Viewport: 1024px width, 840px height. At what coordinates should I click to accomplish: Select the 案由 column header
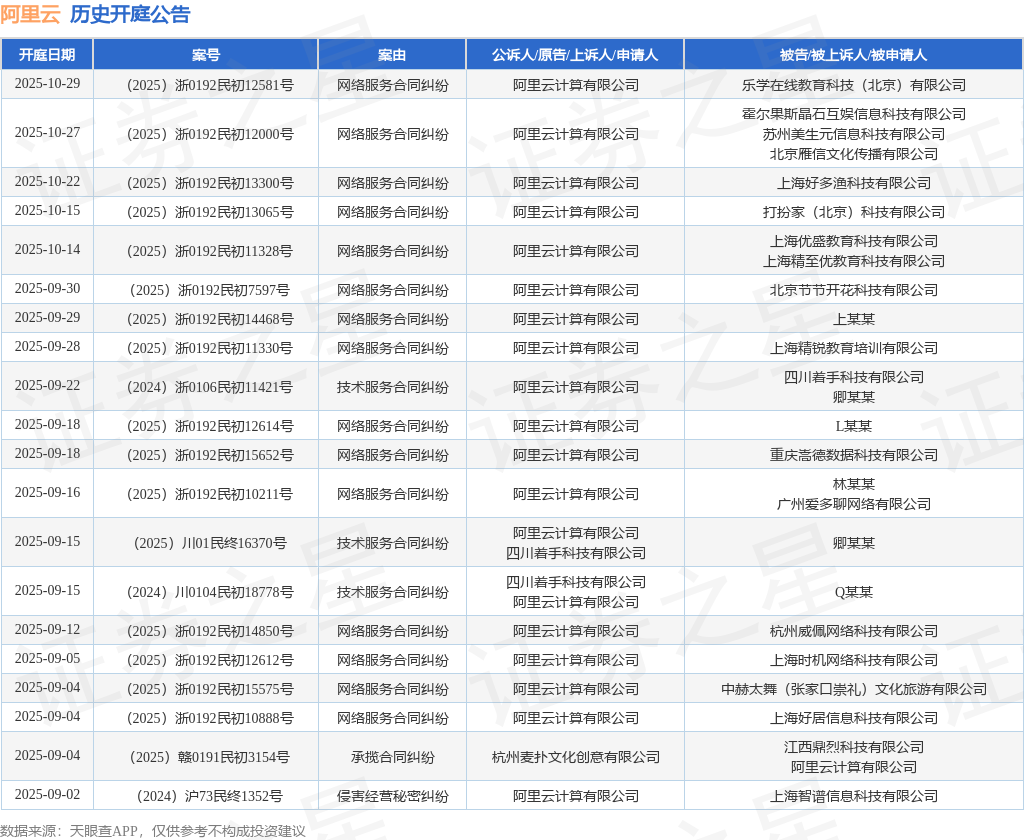[x=392, y=55]
